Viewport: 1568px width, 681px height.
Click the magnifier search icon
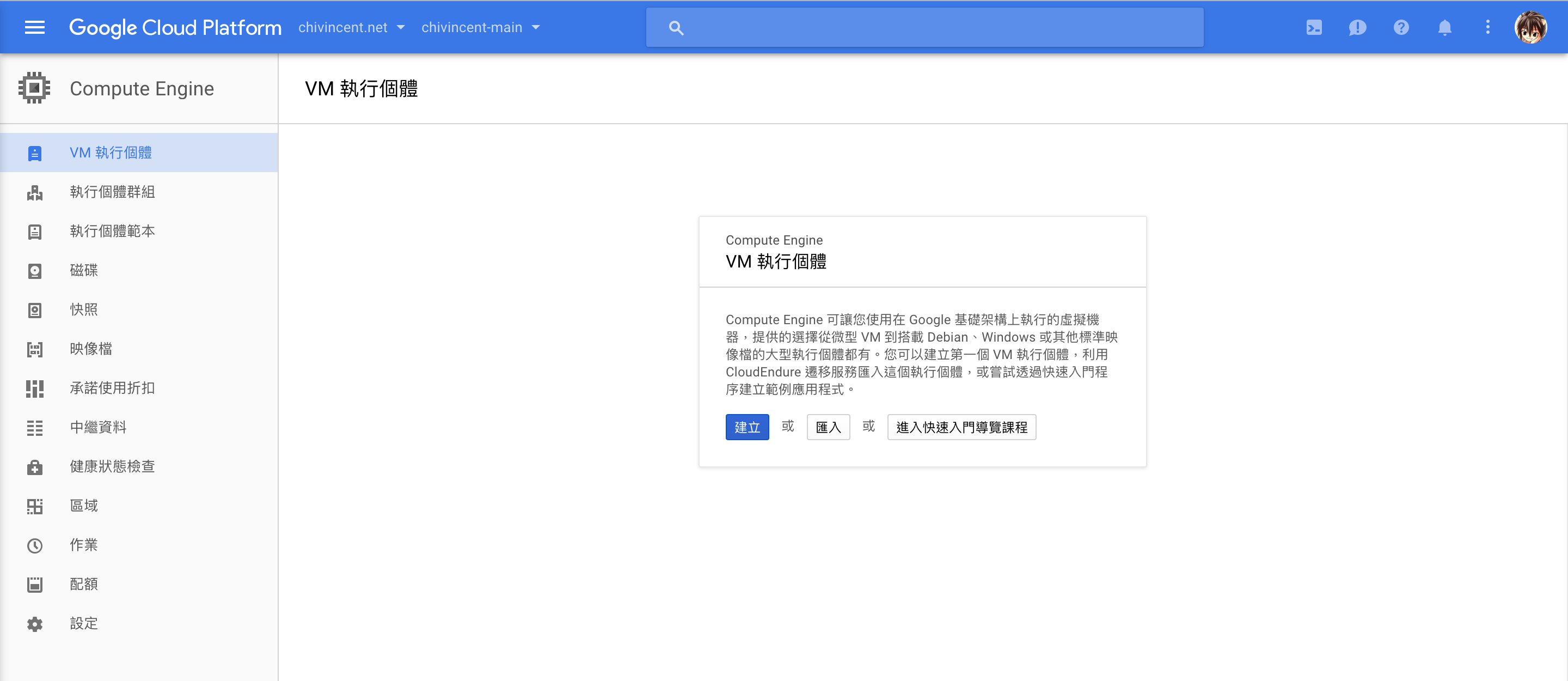pyautogui.click(x=676, y=27)
